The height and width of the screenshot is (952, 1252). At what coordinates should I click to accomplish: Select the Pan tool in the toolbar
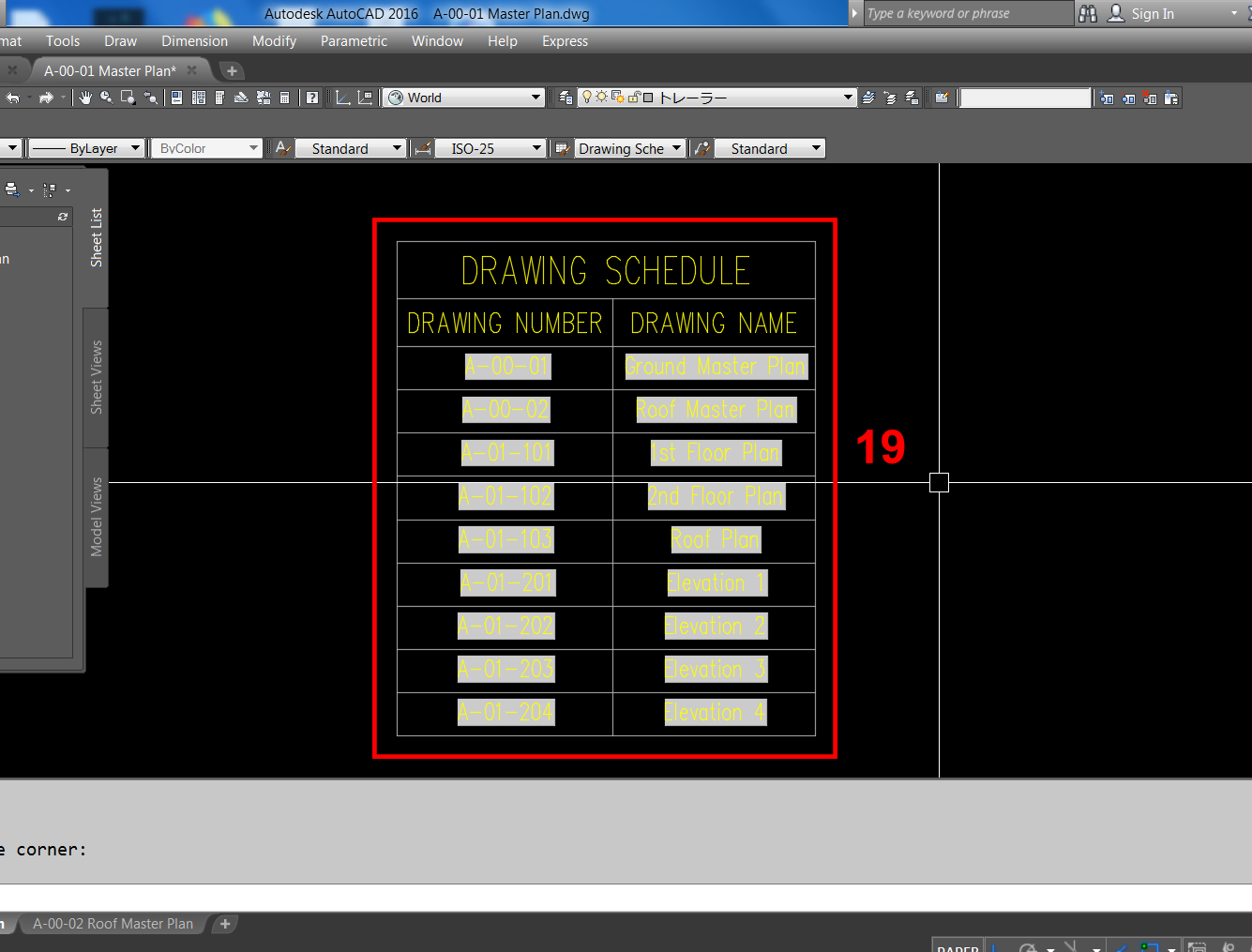[85, 98]
